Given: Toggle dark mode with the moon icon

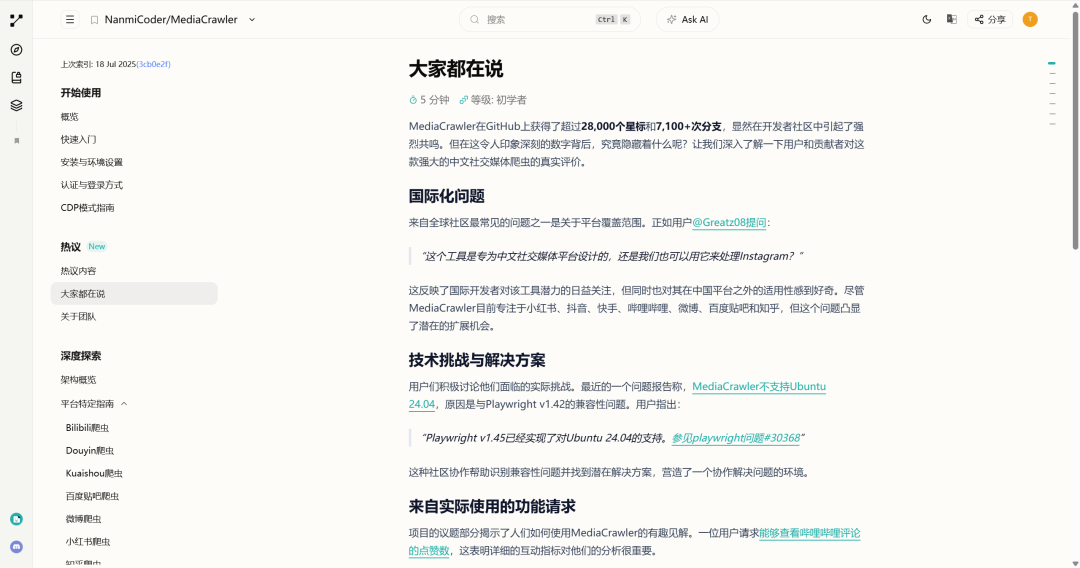Looking at the screenshot, I should [x=926, y=19].
